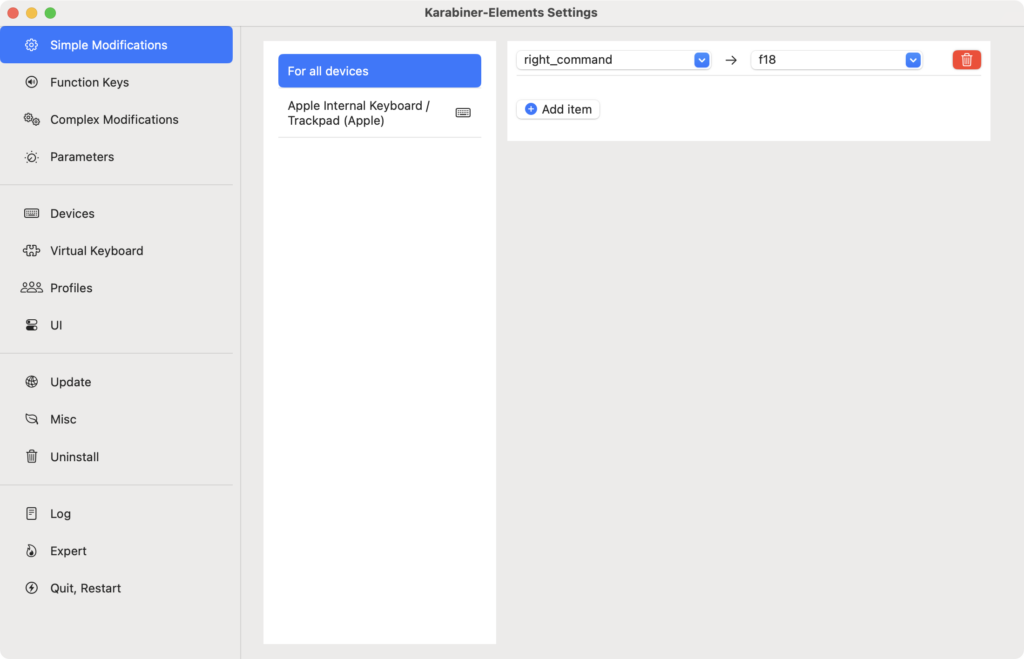Screen dimensions: 1024x659
Task: Click the UI switches icon
Action: point(31,325)
